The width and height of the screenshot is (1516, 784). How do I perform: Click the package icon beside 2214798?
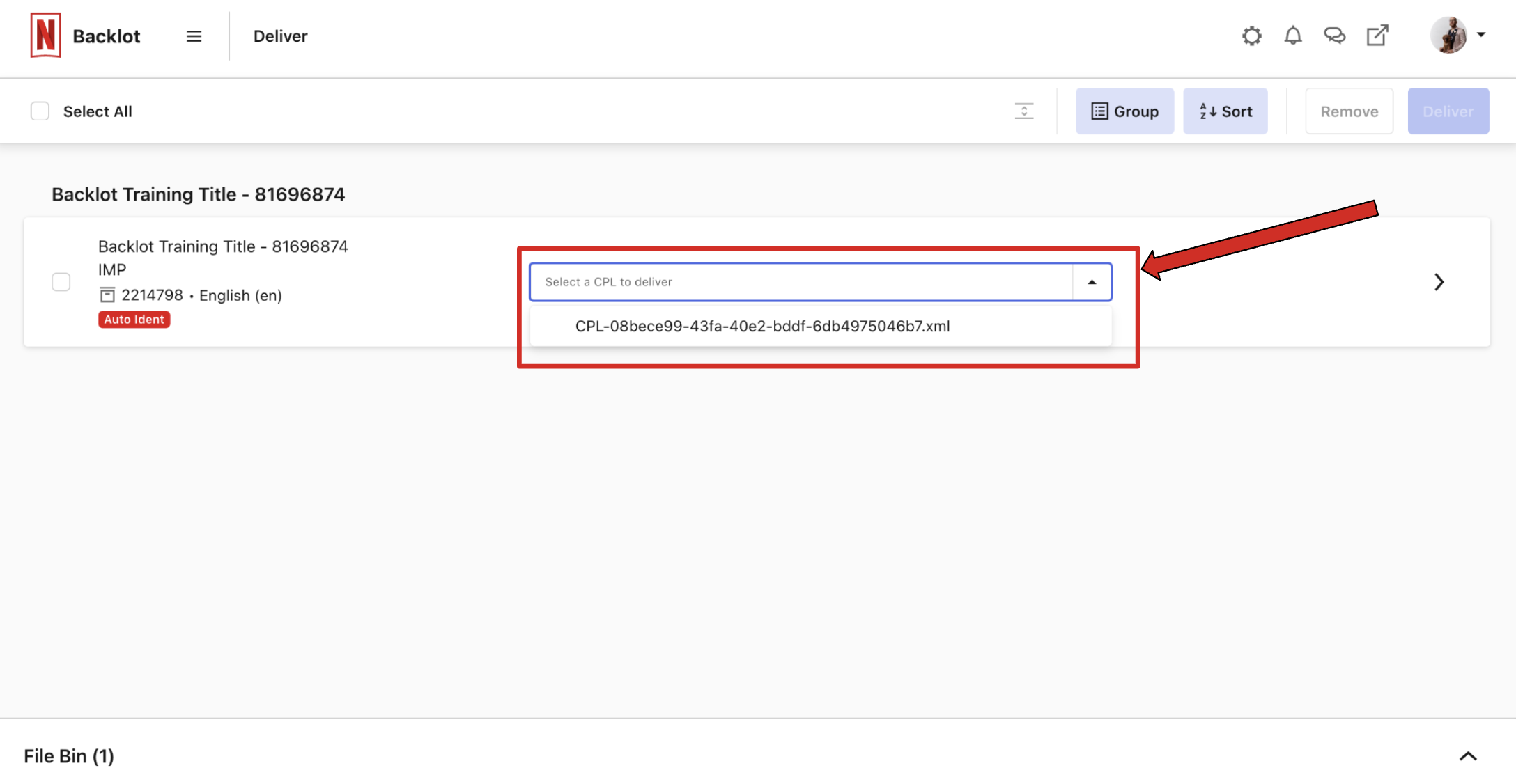point(107,295)
